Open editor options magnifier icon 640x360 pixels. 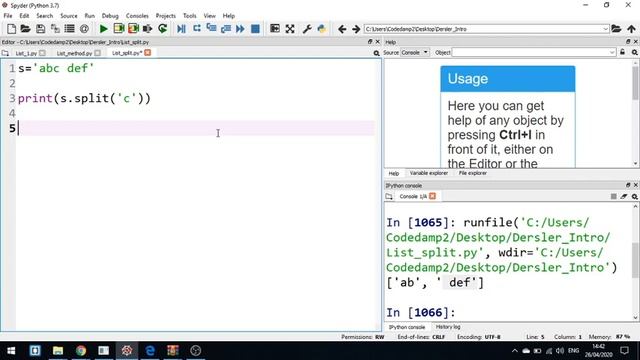pyautogui.click(x=376, y=53)
